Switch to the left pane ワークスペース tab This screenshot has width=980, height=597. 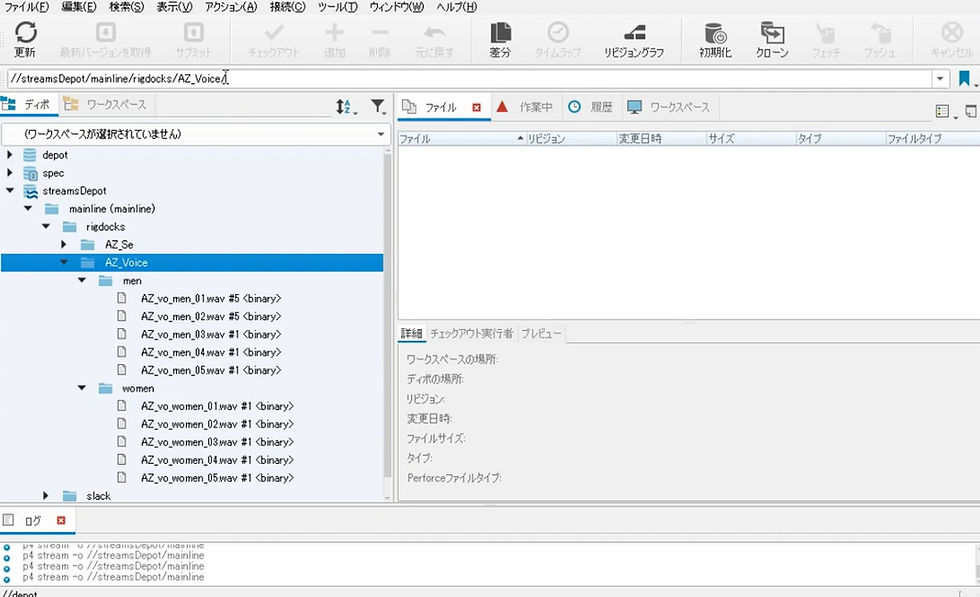(x=107, y=104)
